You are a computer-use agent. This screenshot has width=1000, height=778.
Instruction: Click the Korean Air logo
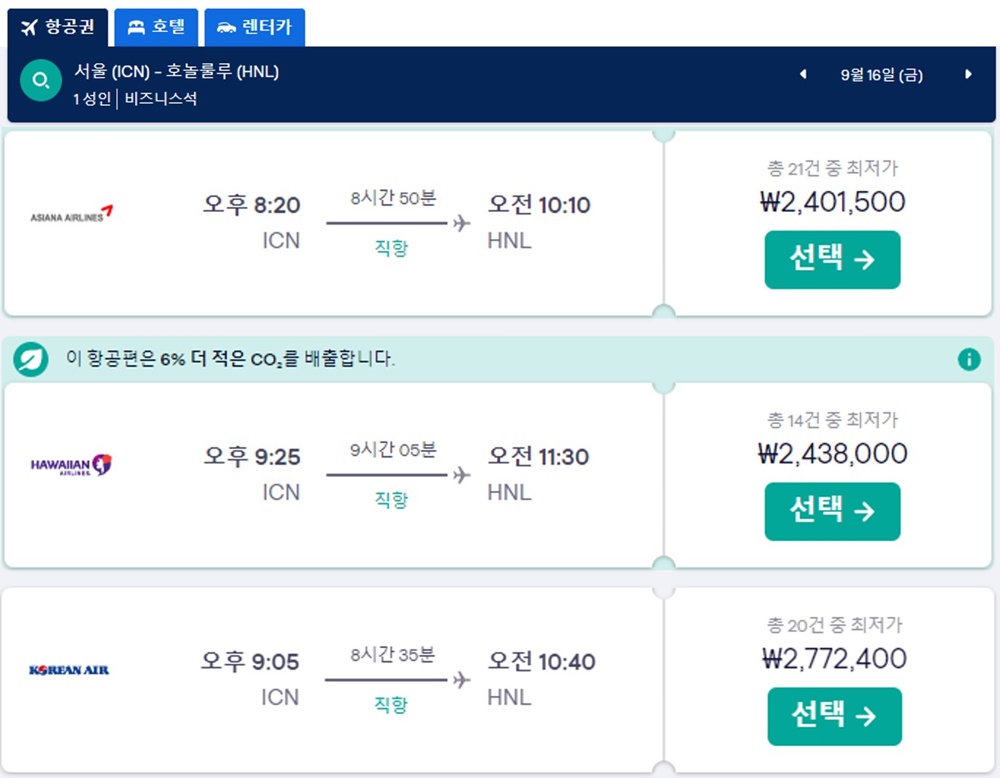point(67,669)
